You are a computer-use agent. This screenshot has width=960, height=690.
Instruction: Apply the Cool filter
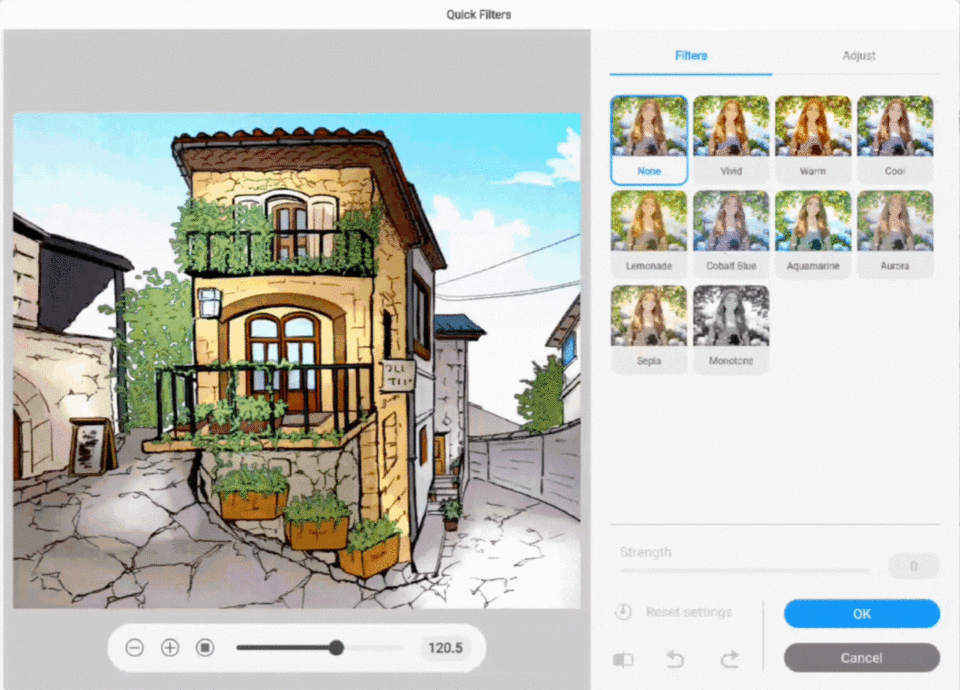pos(895,140)
